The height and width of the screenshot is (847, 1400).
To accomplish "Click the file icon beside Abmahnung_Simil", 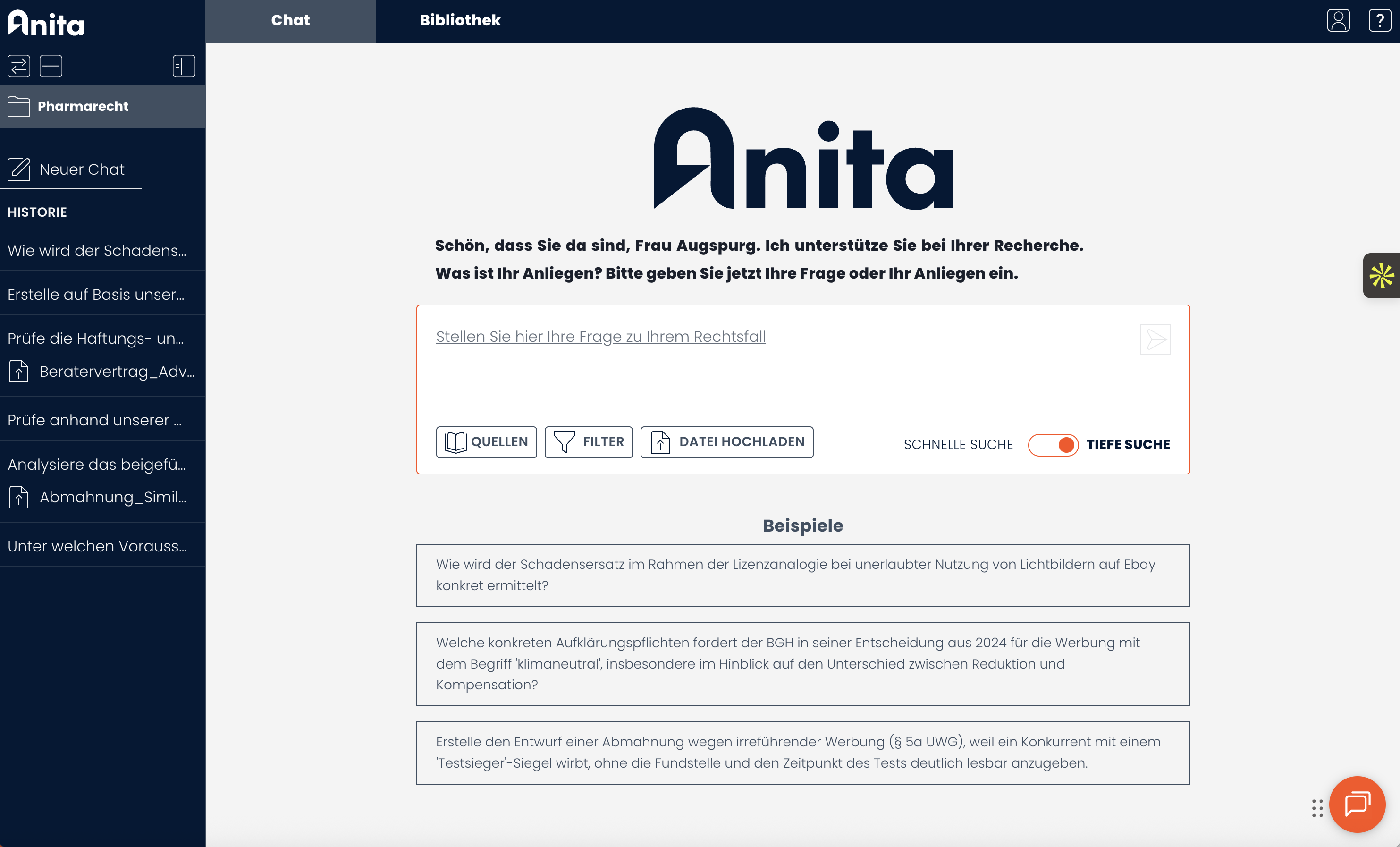I will pyautogui.click(x=19, y=497).
